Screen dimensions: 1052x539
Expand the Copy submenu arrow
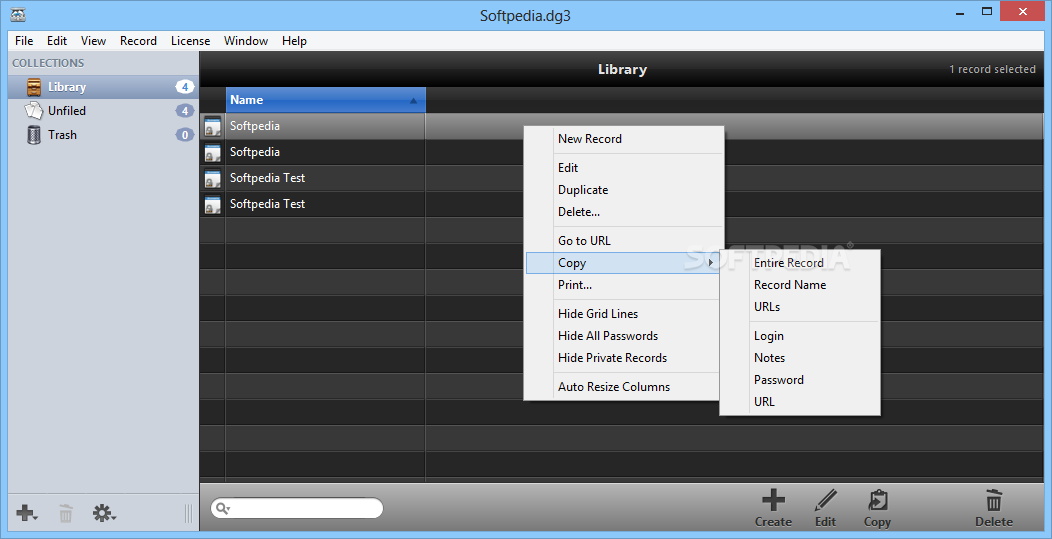[711, 263]
